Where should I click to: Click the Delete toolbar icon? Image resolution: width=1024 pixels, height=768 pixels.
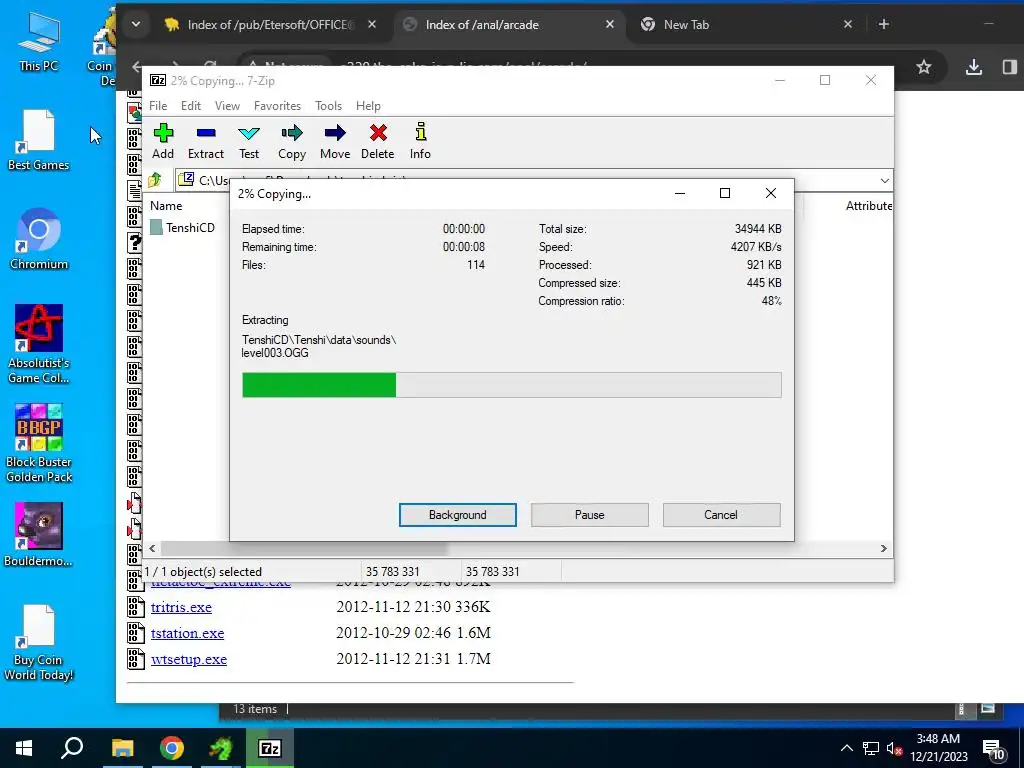(377, 141)
